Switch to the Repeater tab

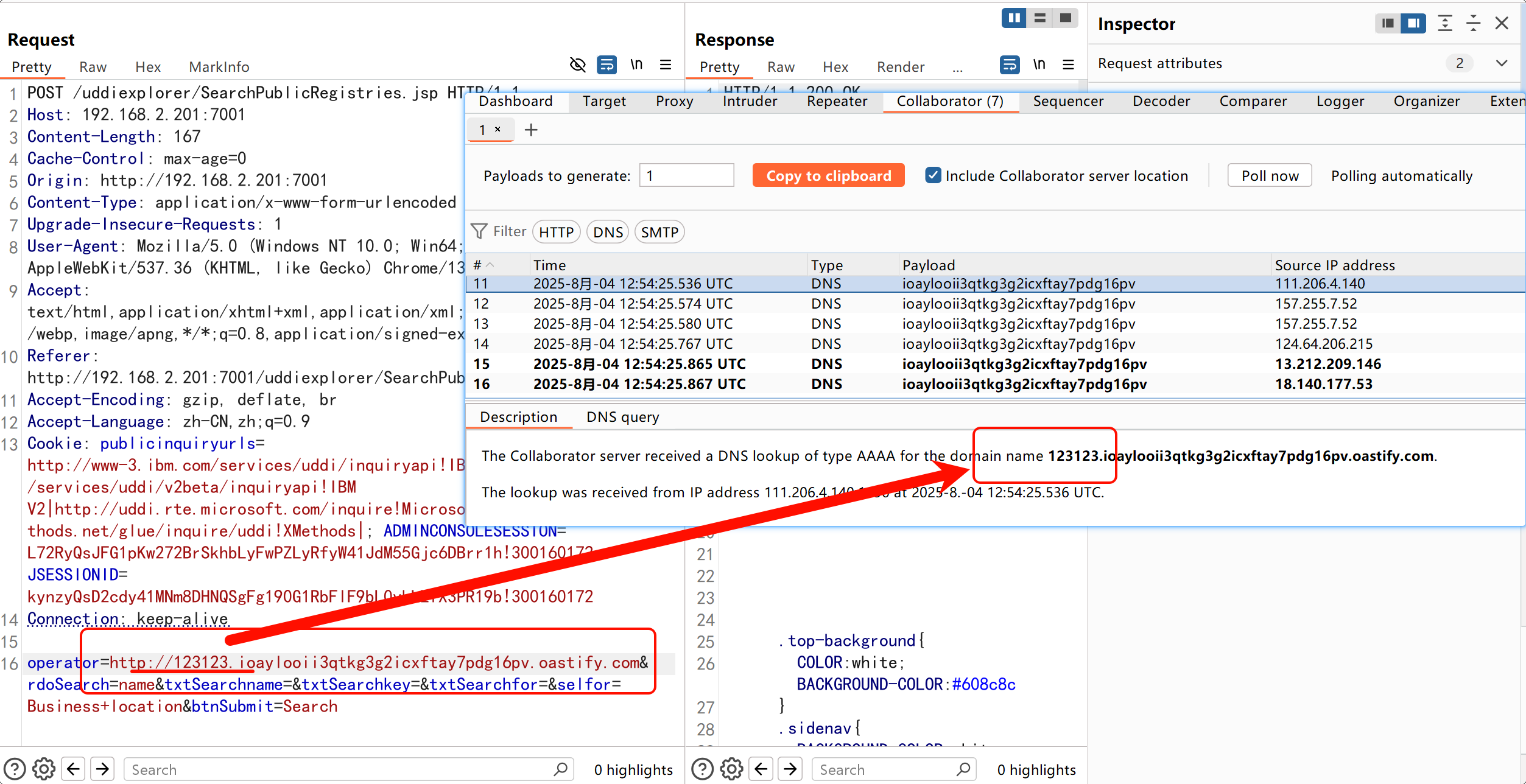837,101
